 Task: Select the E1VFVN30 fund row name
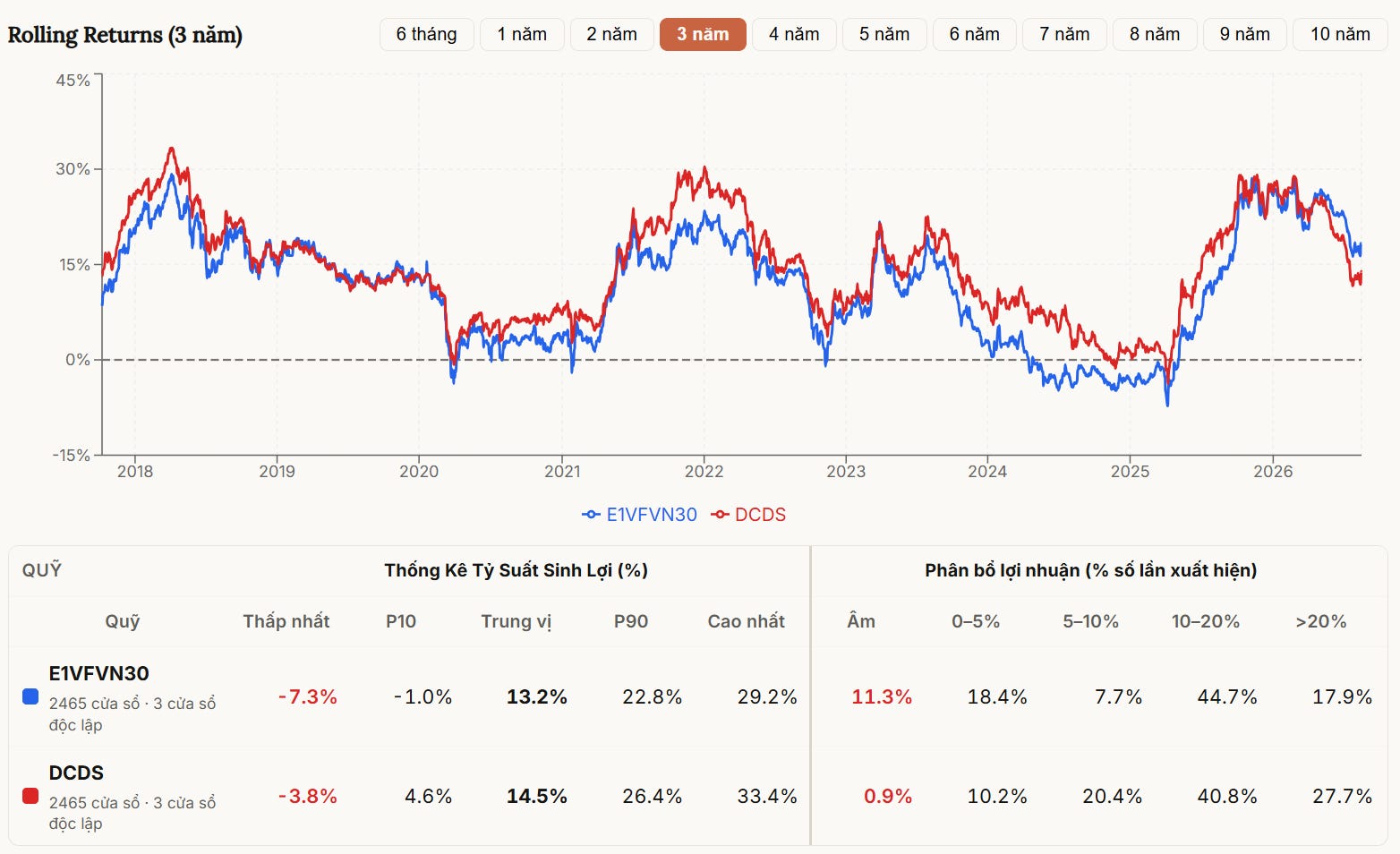99,673
